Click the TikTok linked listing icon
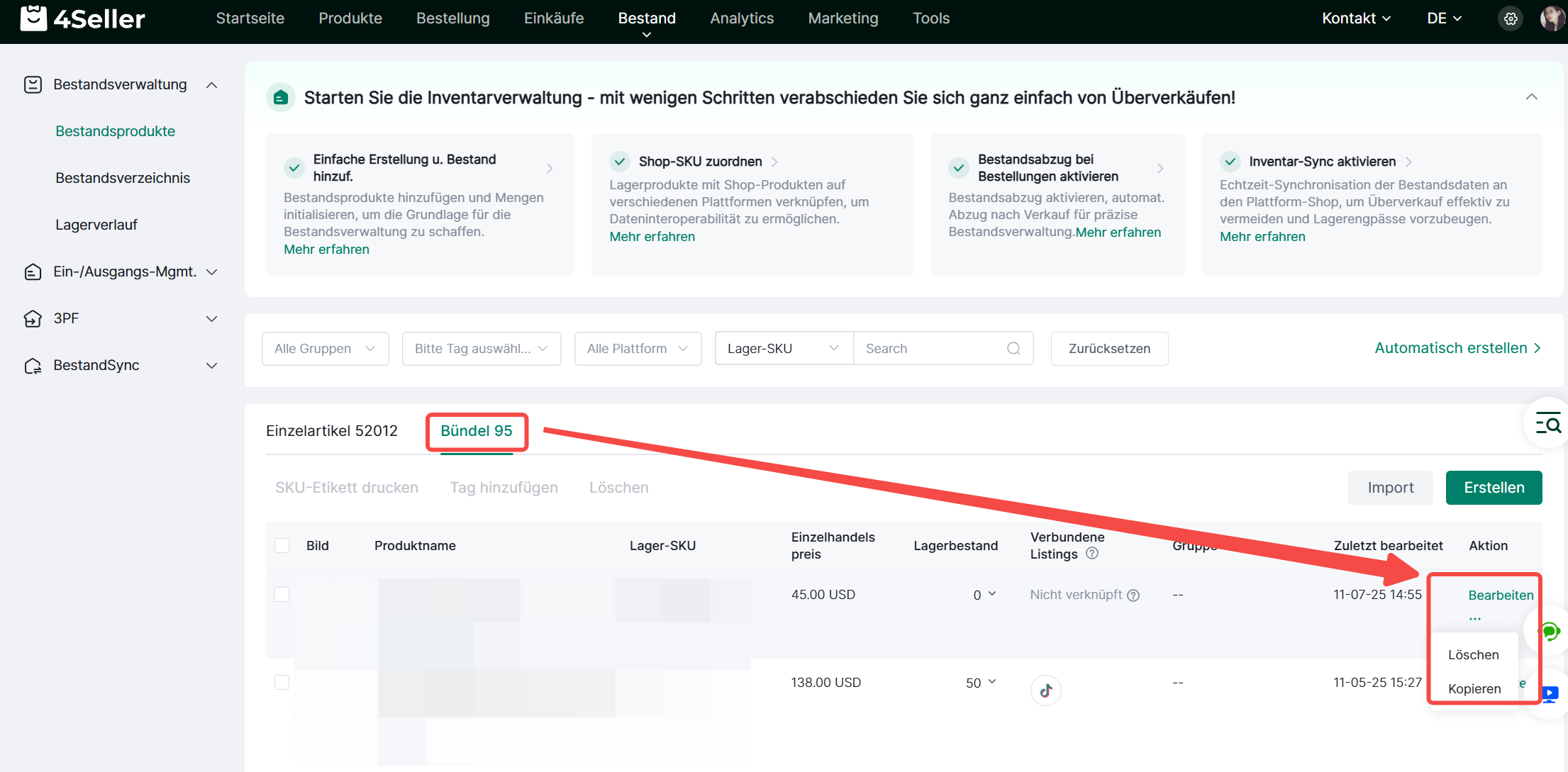The height and width of the screenshot is (772, 1568). tap(1045, 690)
